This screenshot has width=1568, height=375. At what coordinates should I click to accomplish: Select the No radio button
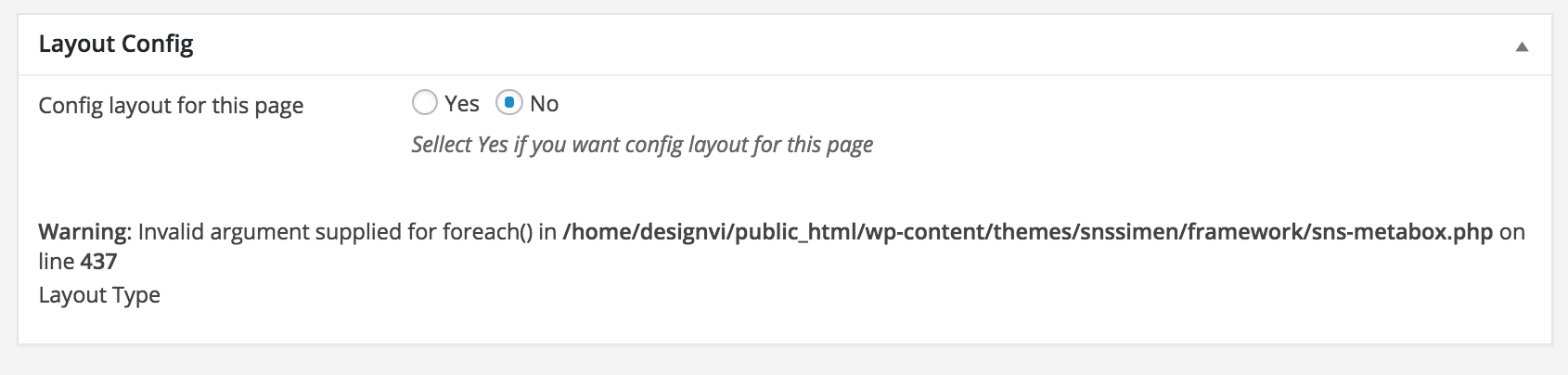click(509, 103)
